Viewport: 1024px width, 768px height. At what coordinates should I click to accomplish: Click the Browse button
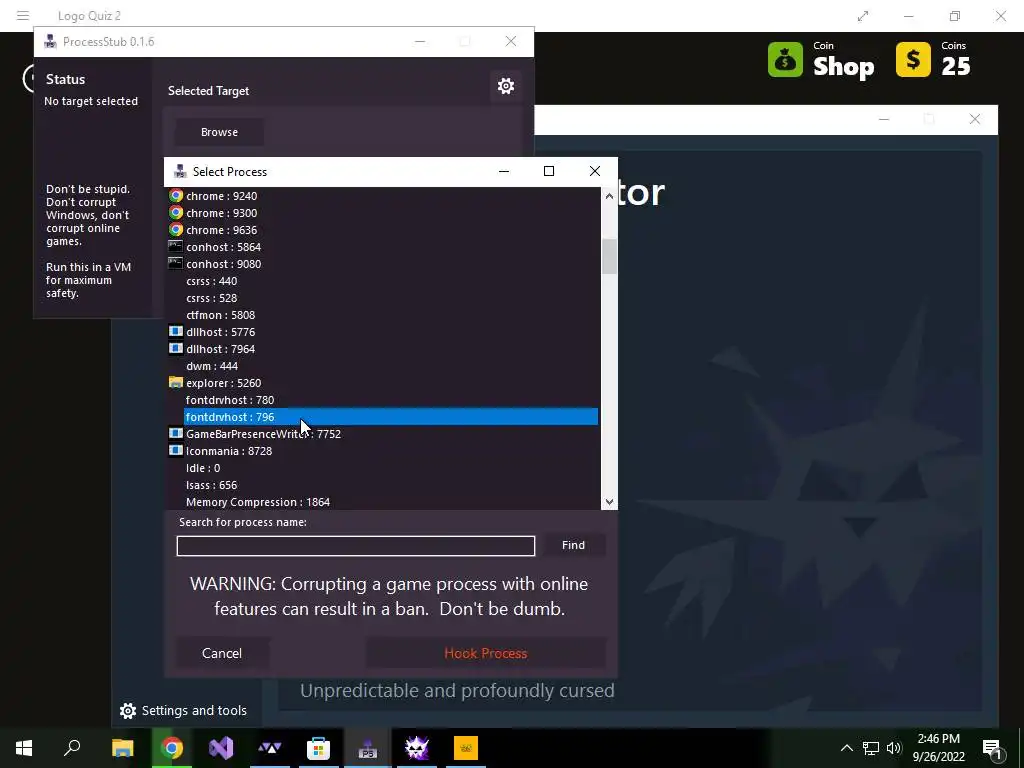point(219,132)
